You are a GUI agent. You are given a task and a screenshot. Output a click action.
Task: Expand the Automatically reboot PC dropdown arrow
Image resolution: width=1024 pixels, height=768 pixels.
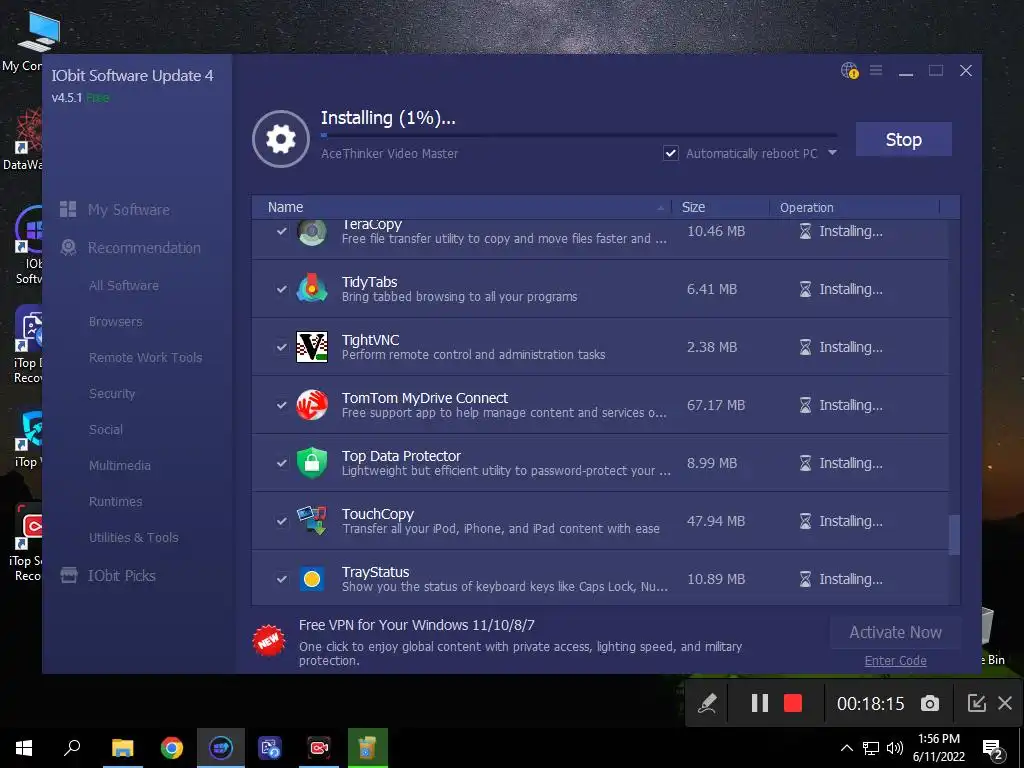pyautogui.click(x=833, y=153)
